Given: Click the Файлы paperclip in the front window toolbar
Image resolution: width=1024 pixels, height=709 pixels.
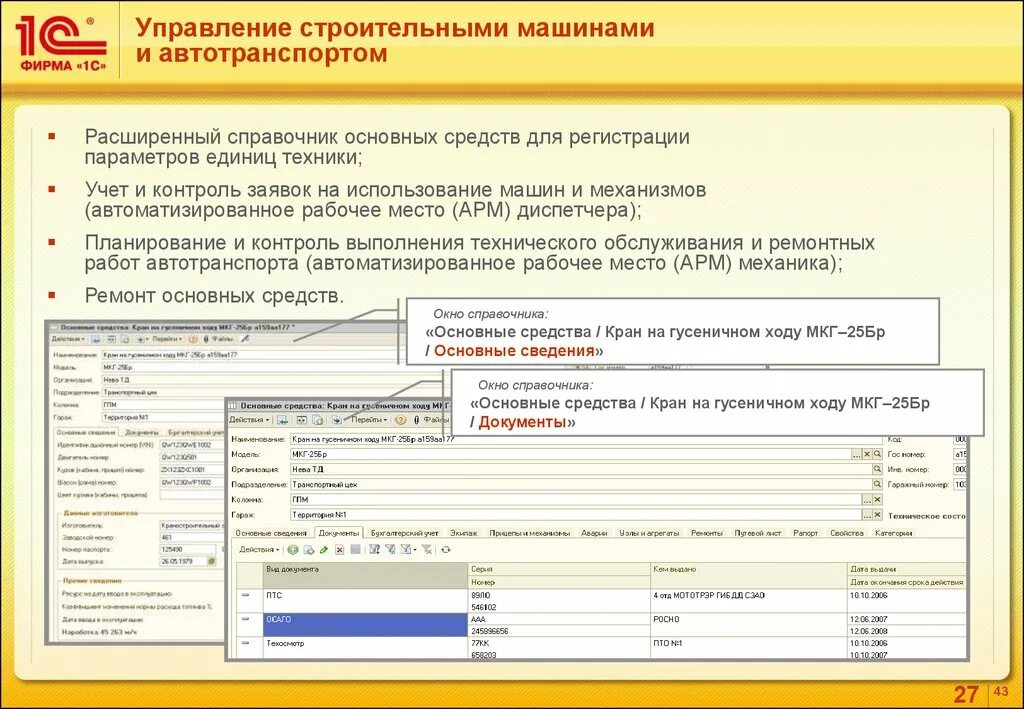Looking at the screenshot, I should [430, 420].
